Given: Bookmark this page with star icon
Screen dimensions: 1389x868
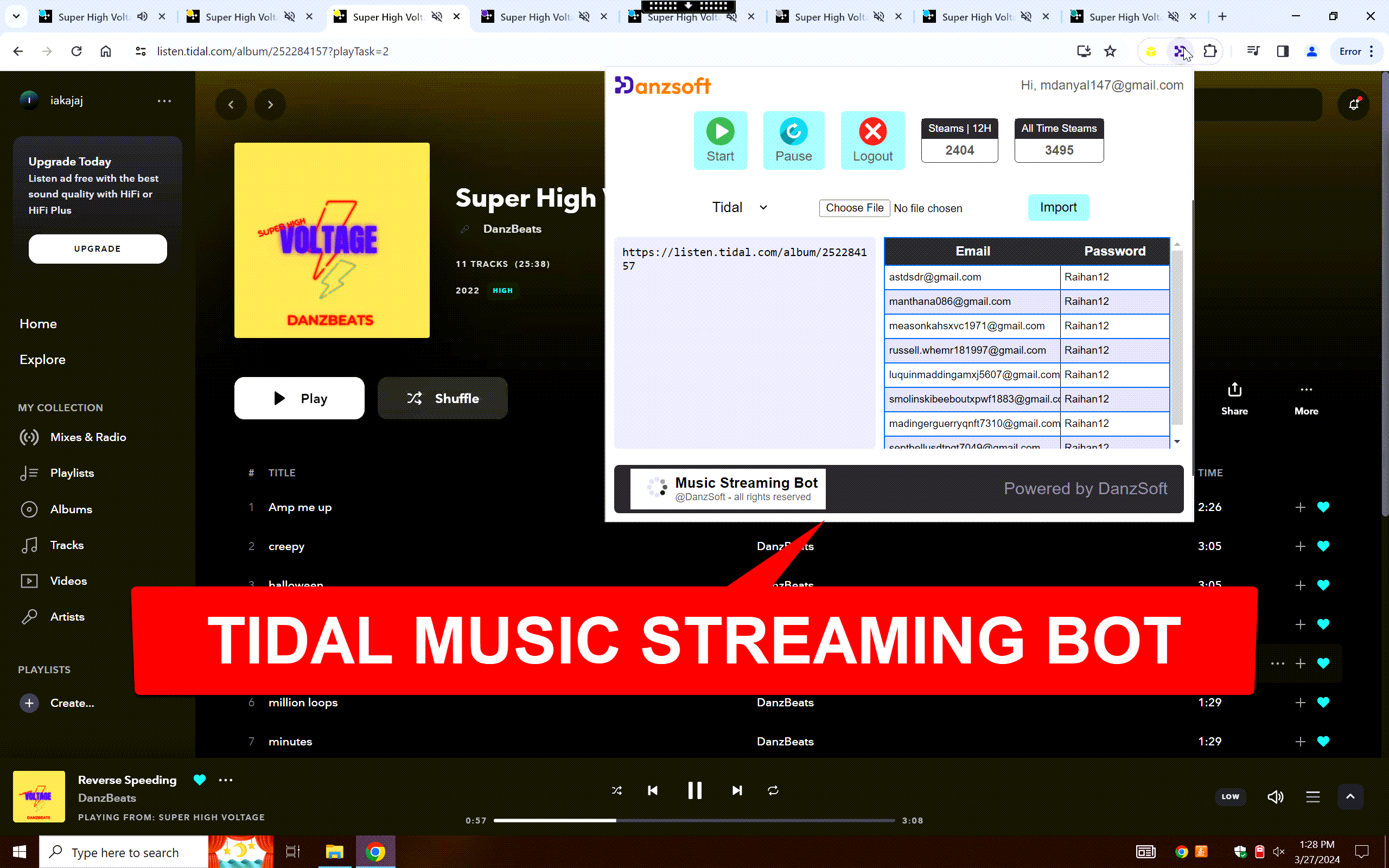Looking at the screenshot, I should coord(1110,52).
